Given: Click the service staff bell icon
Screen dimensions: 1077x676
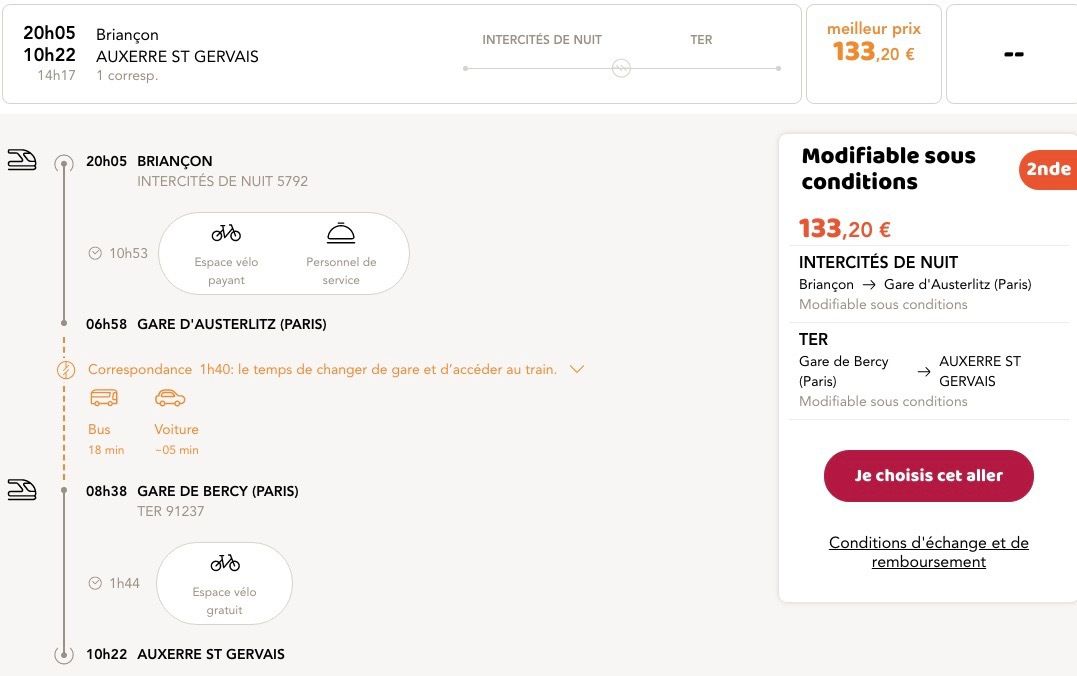Looking at the screenshot, I should pos(341,233).
